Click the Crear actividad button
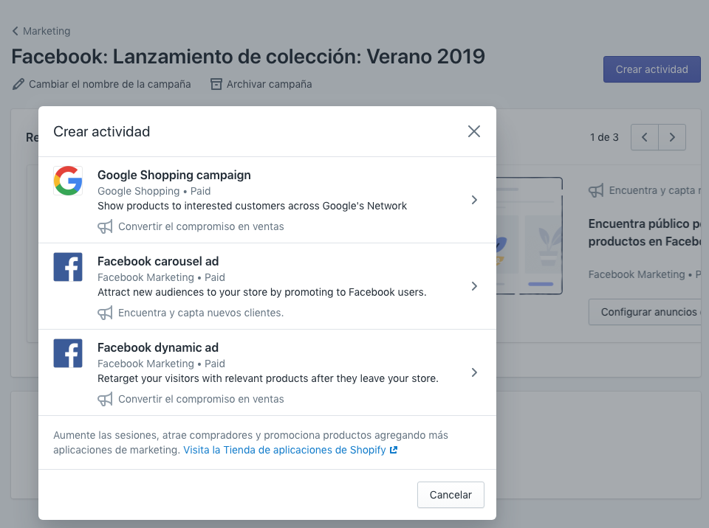This screenshot has width=709, height=528. (651, 70)
